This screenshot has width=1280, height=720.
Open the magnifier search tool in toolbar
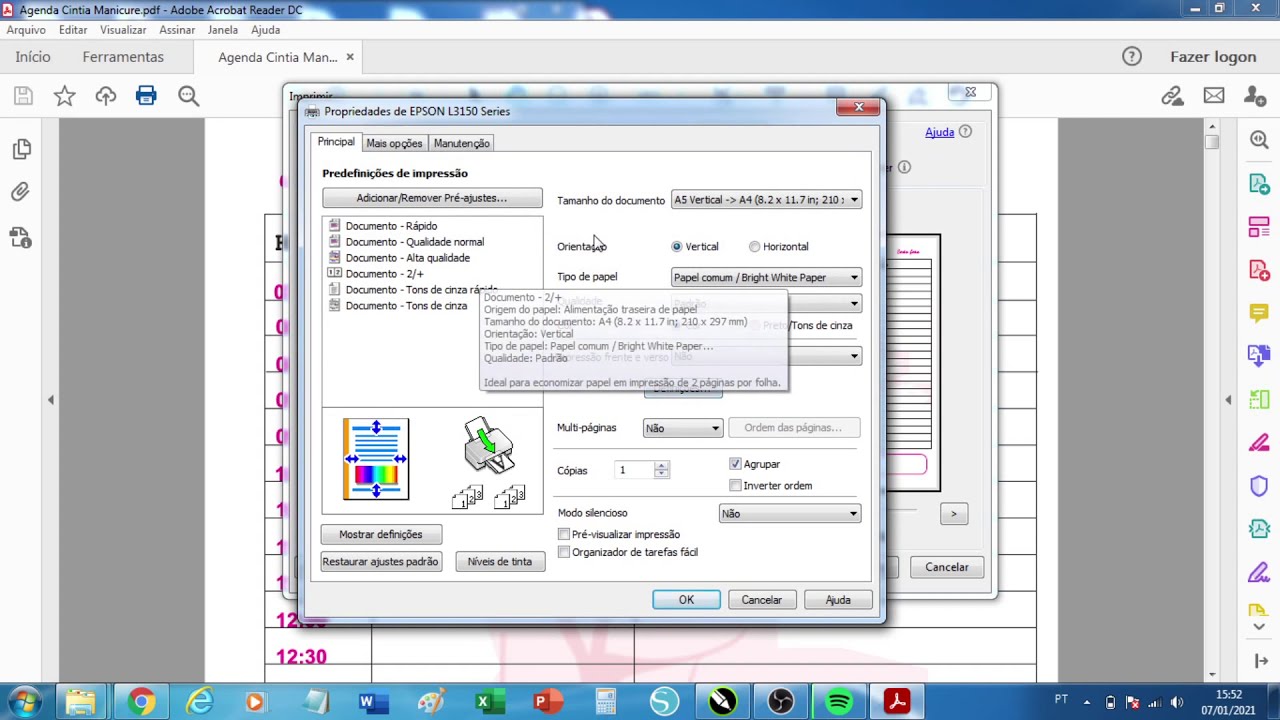pos(189,96)
